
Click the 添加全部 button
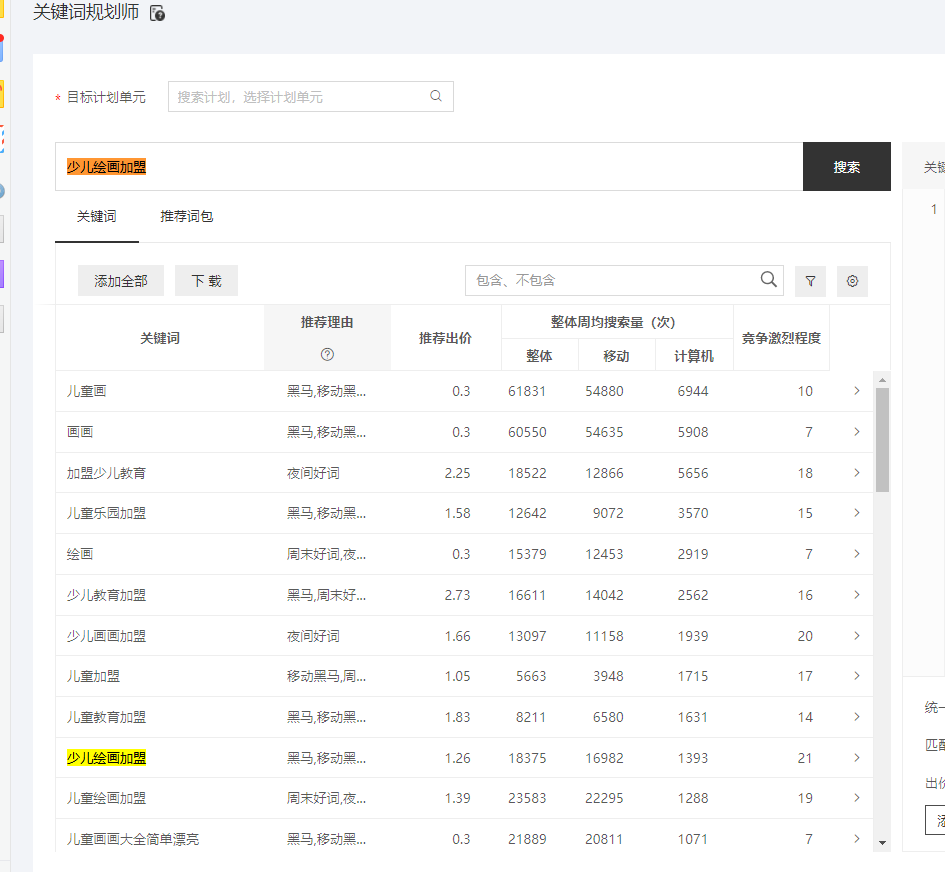(x=121, y=281)
